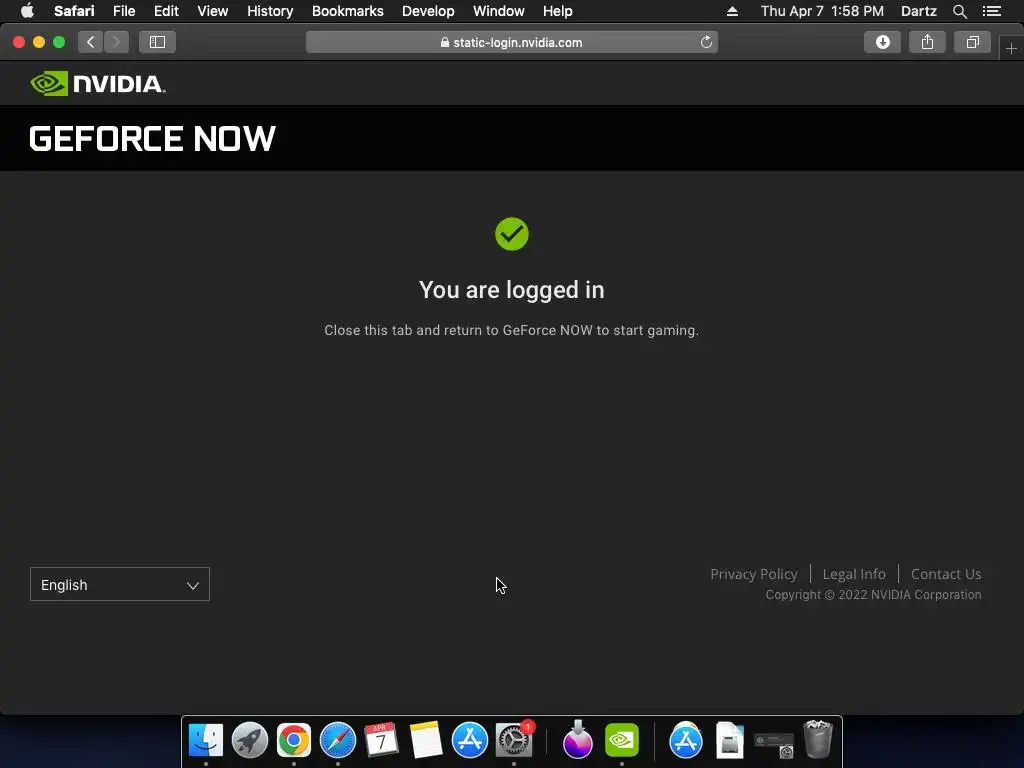Open Launchpad from the Dock
This screenshot has height=768, width=1024.
tap(249, 740)
